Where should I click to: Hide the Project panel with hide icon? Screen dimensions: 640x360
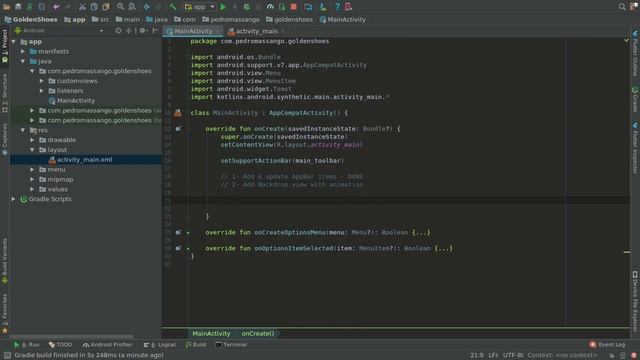[x=155, y=30]
